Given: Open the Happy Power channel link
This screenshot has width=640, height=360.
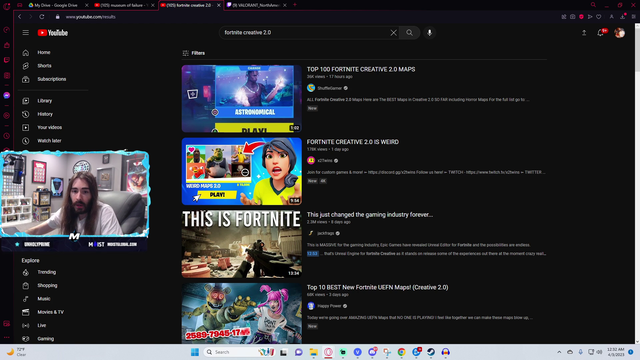Looking at the screenshot, I should tap(329, 306).
